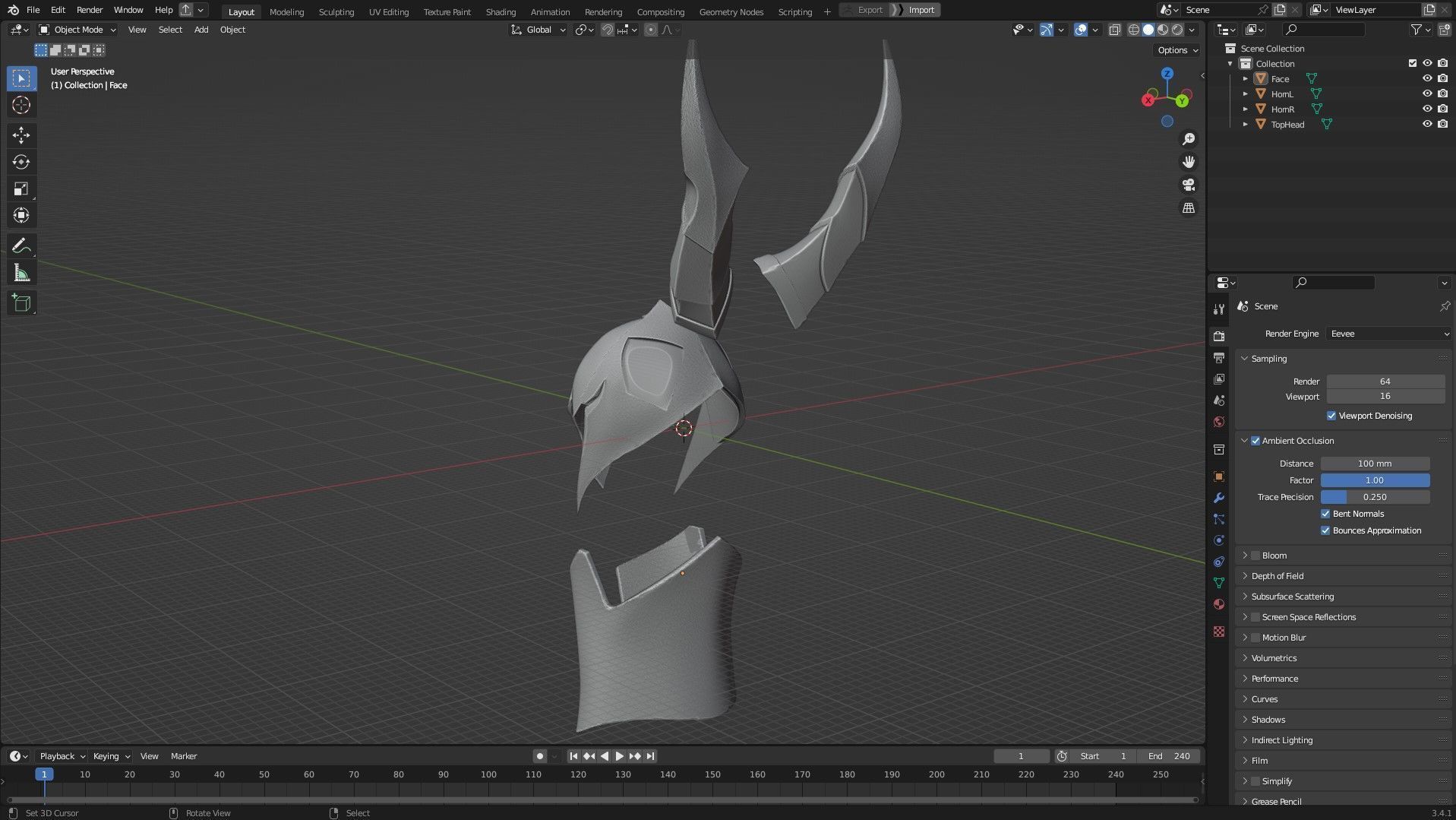The image size is (1456, 820).
Task: Open the viewport Add menu
Action: 201,30
